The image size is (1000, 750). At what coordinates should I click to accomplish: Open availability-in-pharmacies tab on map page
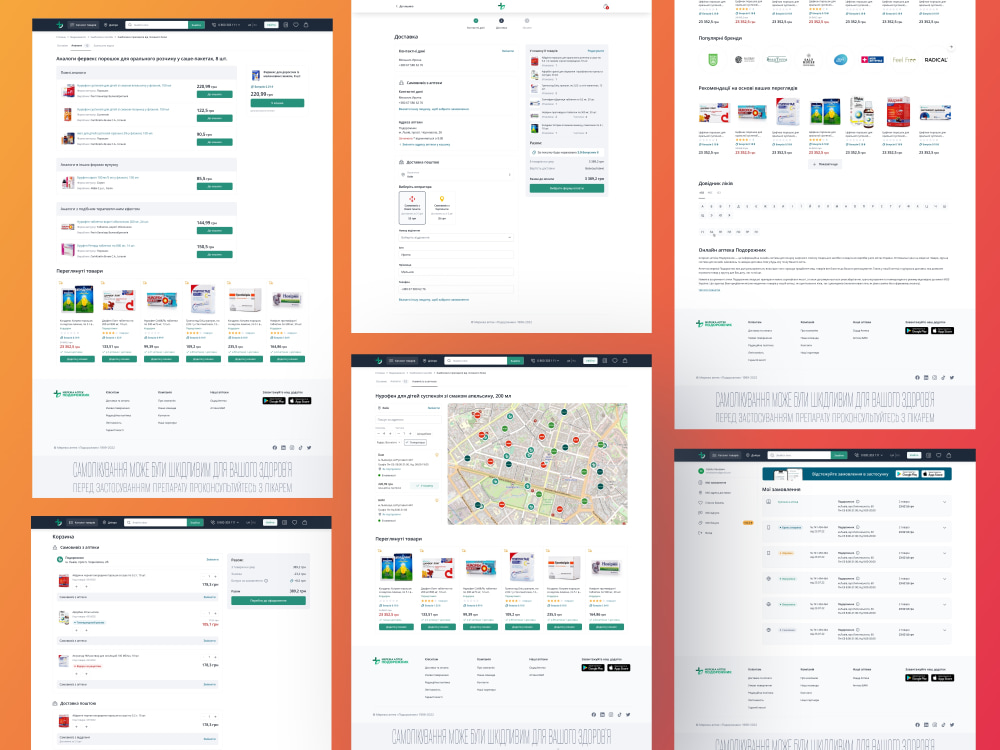pos(424,381)
